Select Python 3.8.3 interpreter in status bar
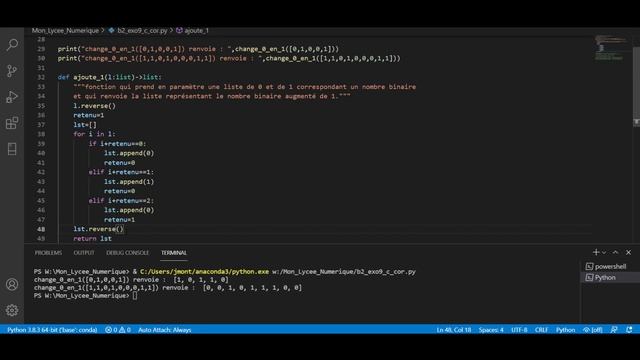Image resolution: width=640 pixels, height=360 pixels. tap(52, 330)
